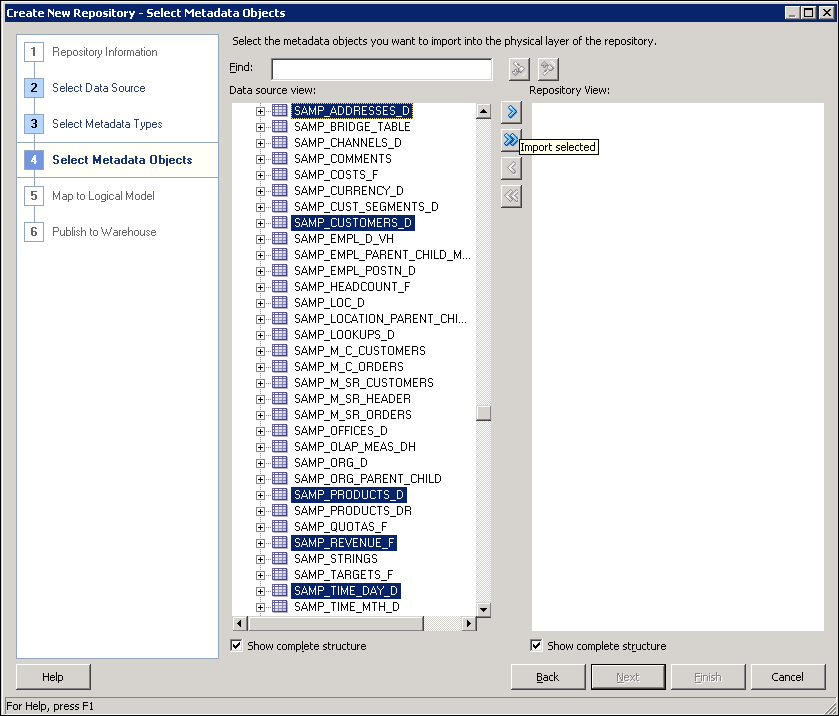
Task: Click the table icon of SAMP_COSTS_F
Action: click(279, 174)
